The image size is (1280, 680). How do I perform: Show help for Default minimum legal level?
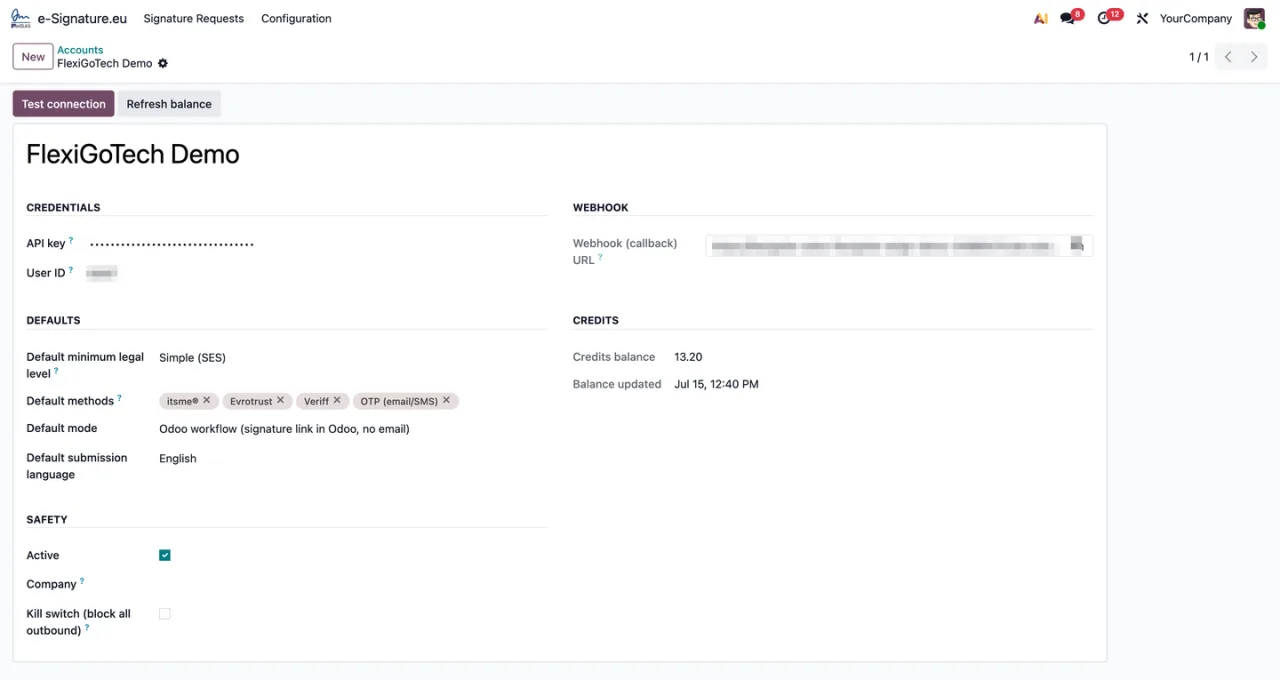(56, 371)
